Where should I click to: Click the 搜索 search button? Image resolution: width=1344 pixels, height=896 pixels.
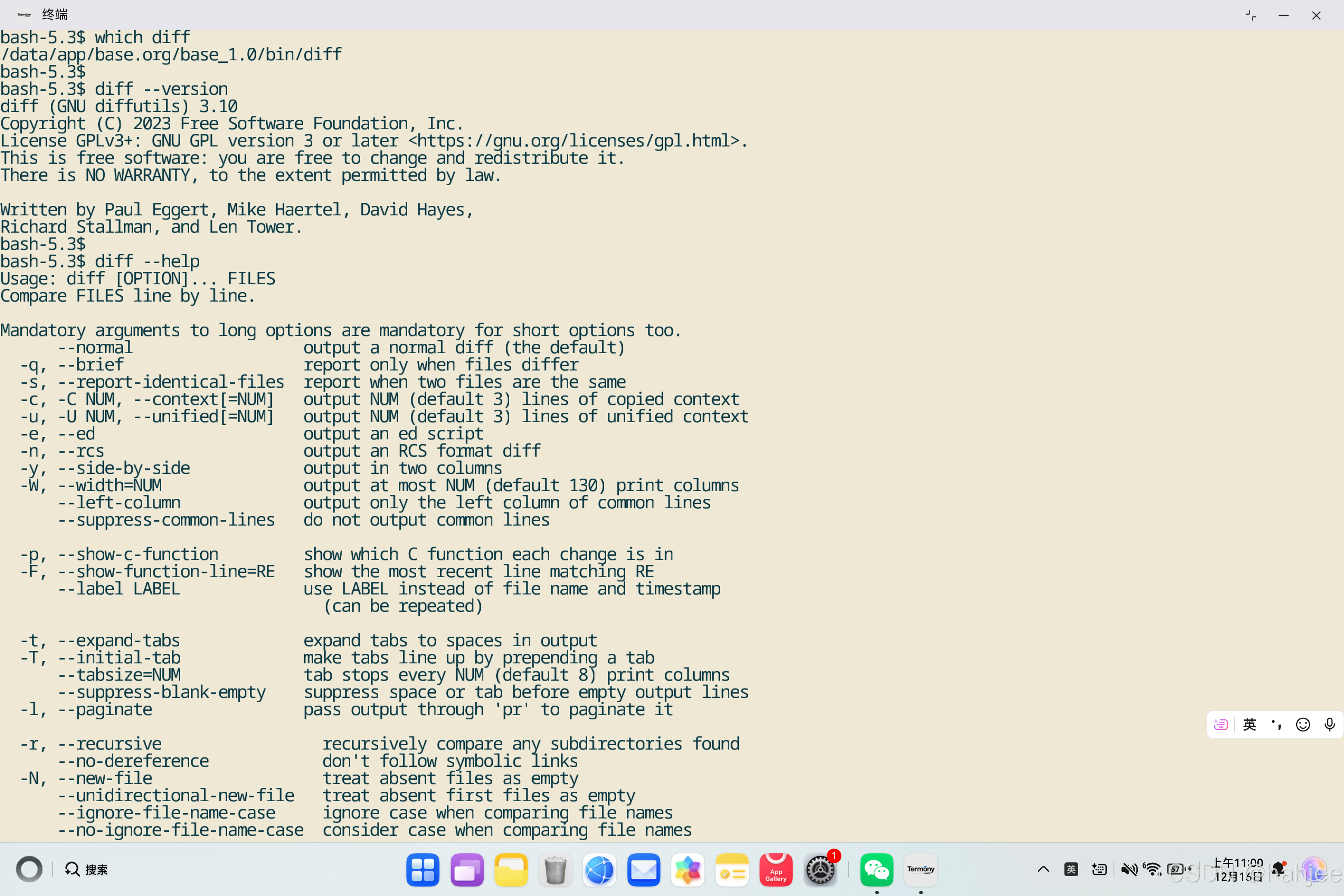pyautogui.click(x=86, y=869)
